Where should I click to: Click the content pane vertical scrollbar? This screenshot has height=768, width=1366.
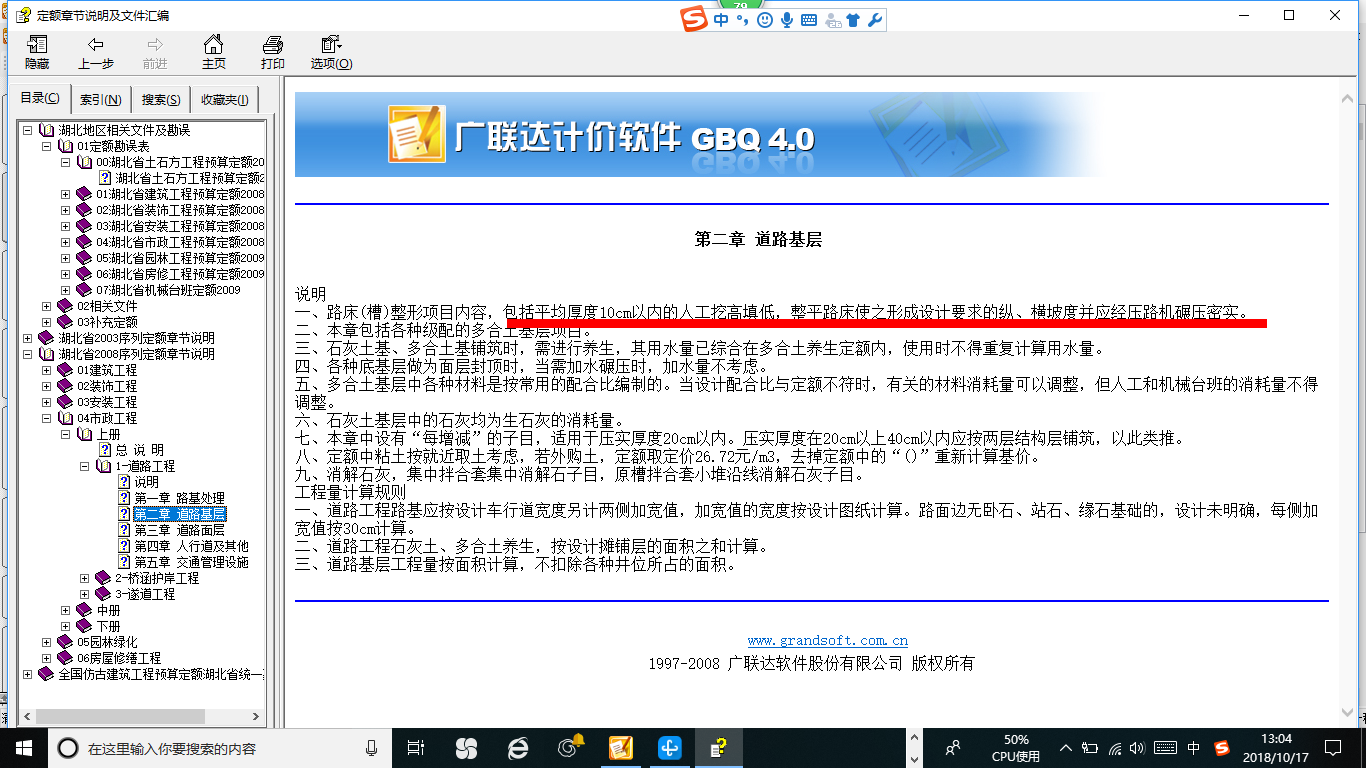(x=1349, y=405)
